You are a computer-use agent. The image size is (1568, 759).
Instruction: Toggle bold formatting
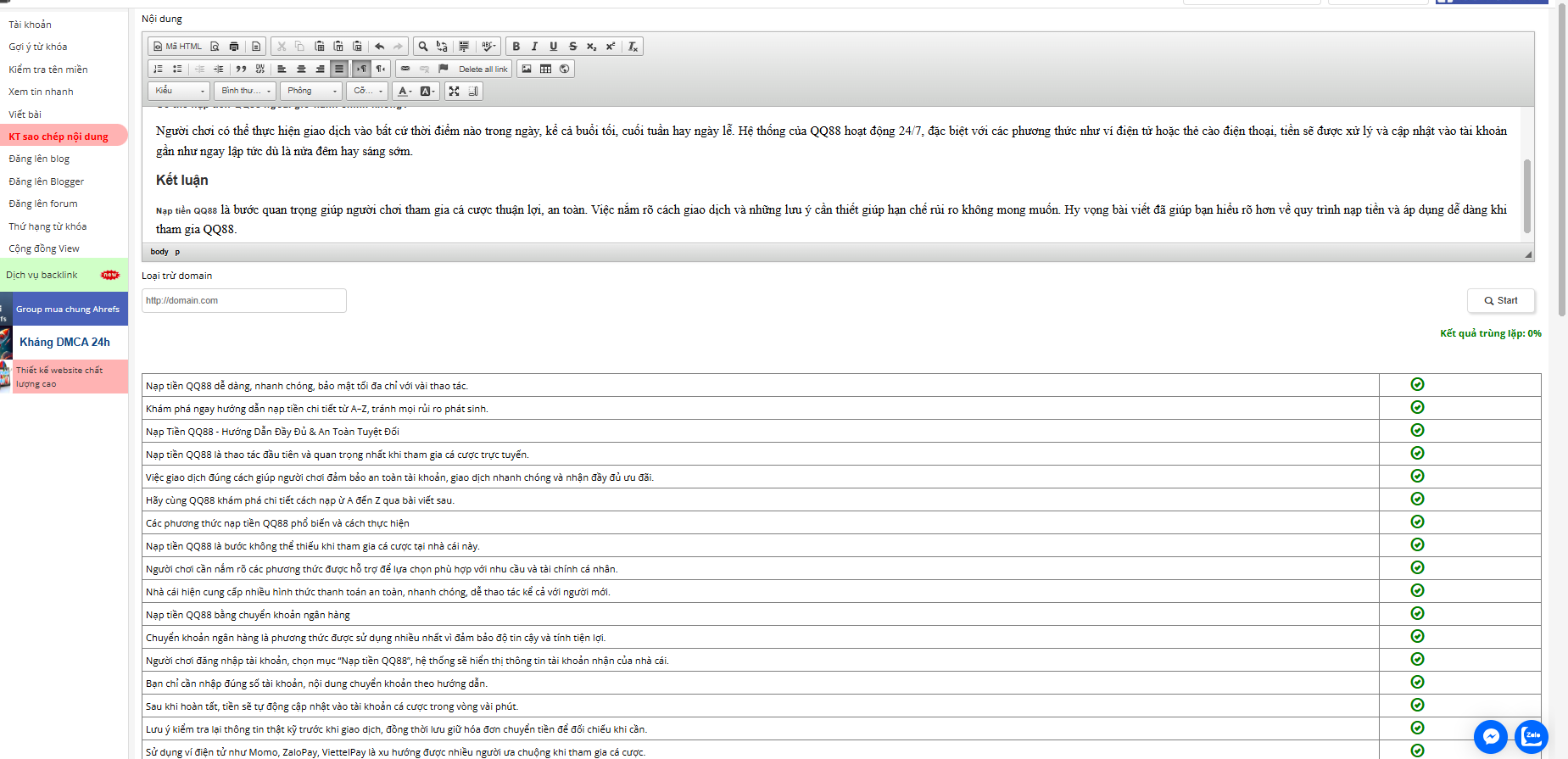click(x=516, y=47)
